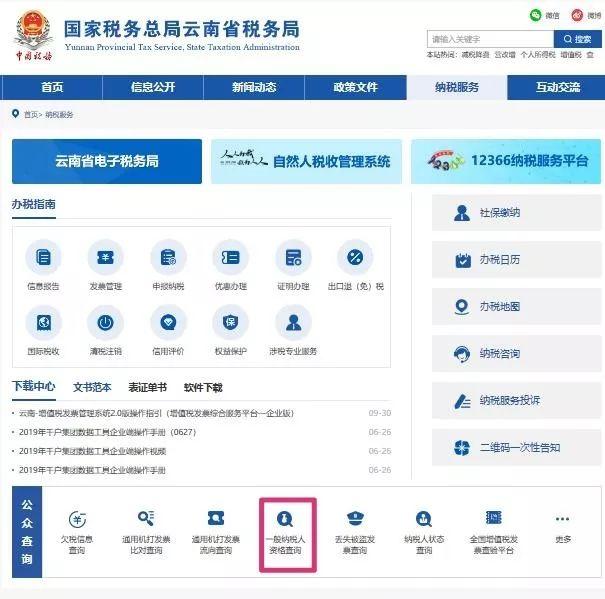The width and height of the screenshot is (605, 599).
Task: Focus the 请输入关键字 search field
Action: [x=490, y=39]
